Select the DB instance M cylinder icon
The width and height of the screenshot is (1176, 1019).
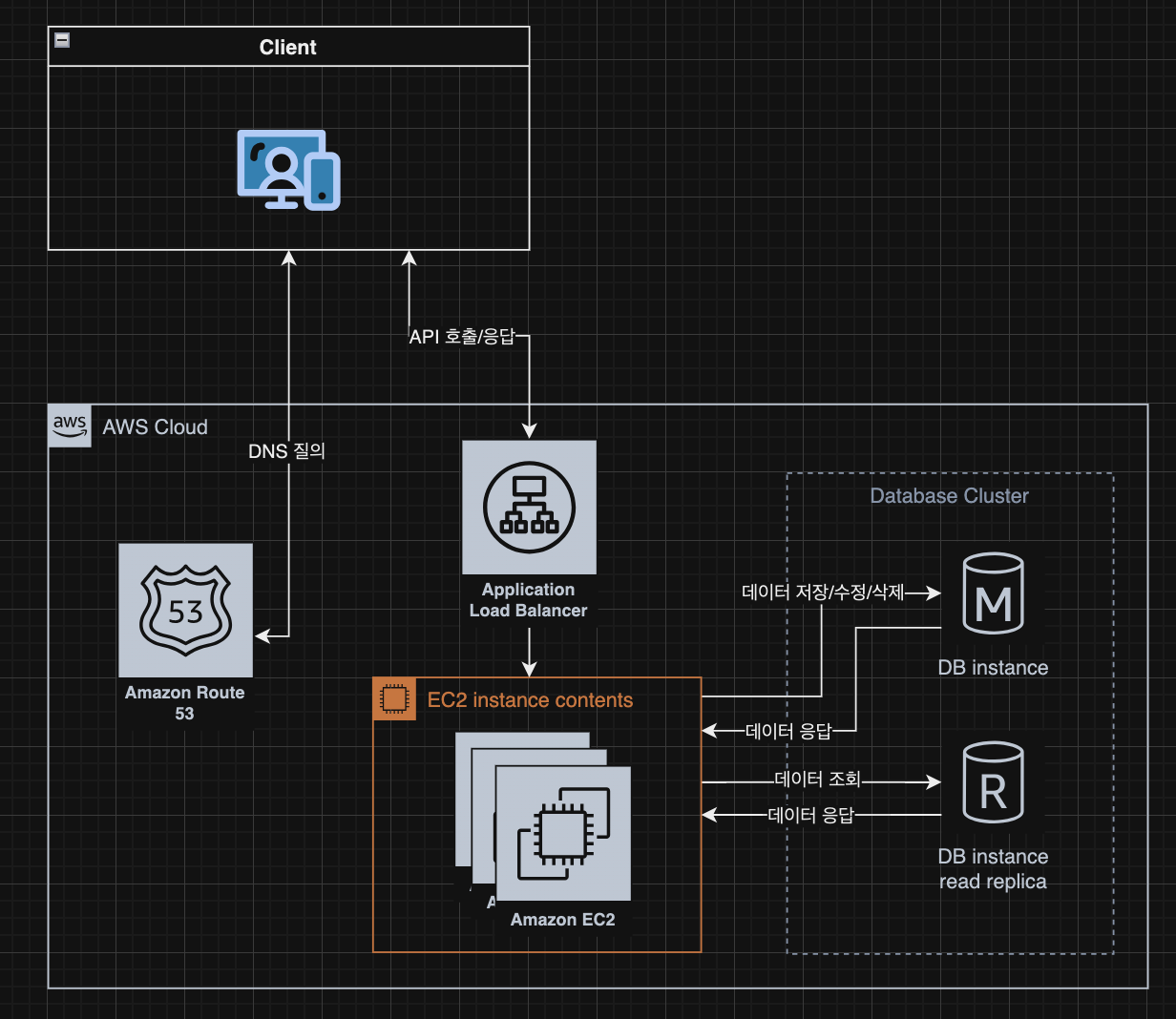pyautogui.click(x=993, y=593)
